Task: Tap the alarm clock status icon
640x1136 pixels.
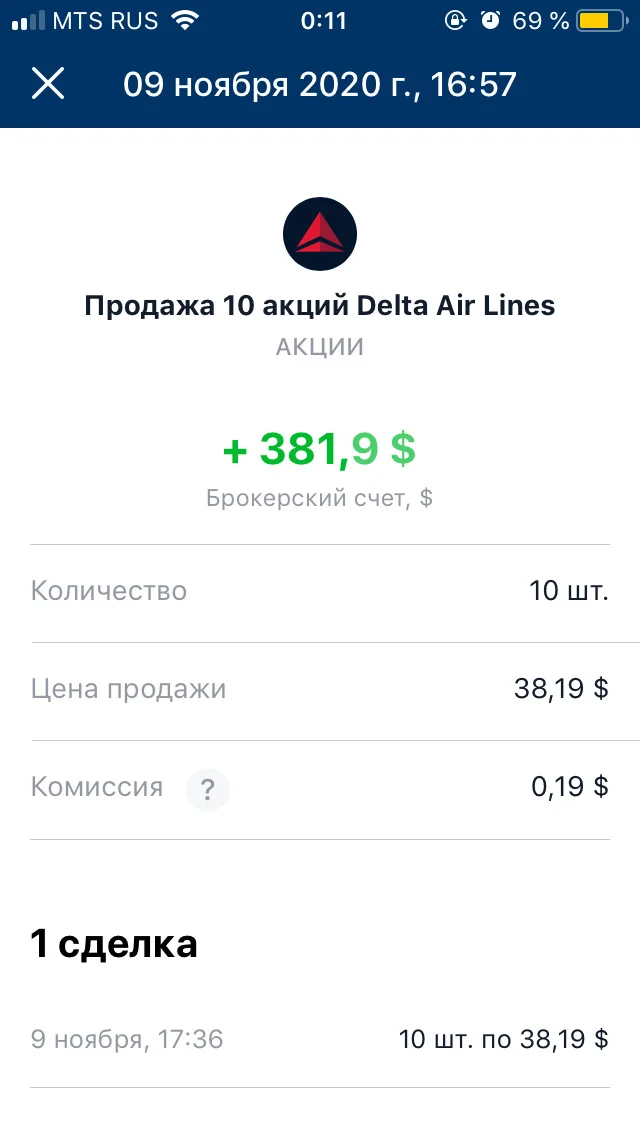Action: click(x=491, y=20)
